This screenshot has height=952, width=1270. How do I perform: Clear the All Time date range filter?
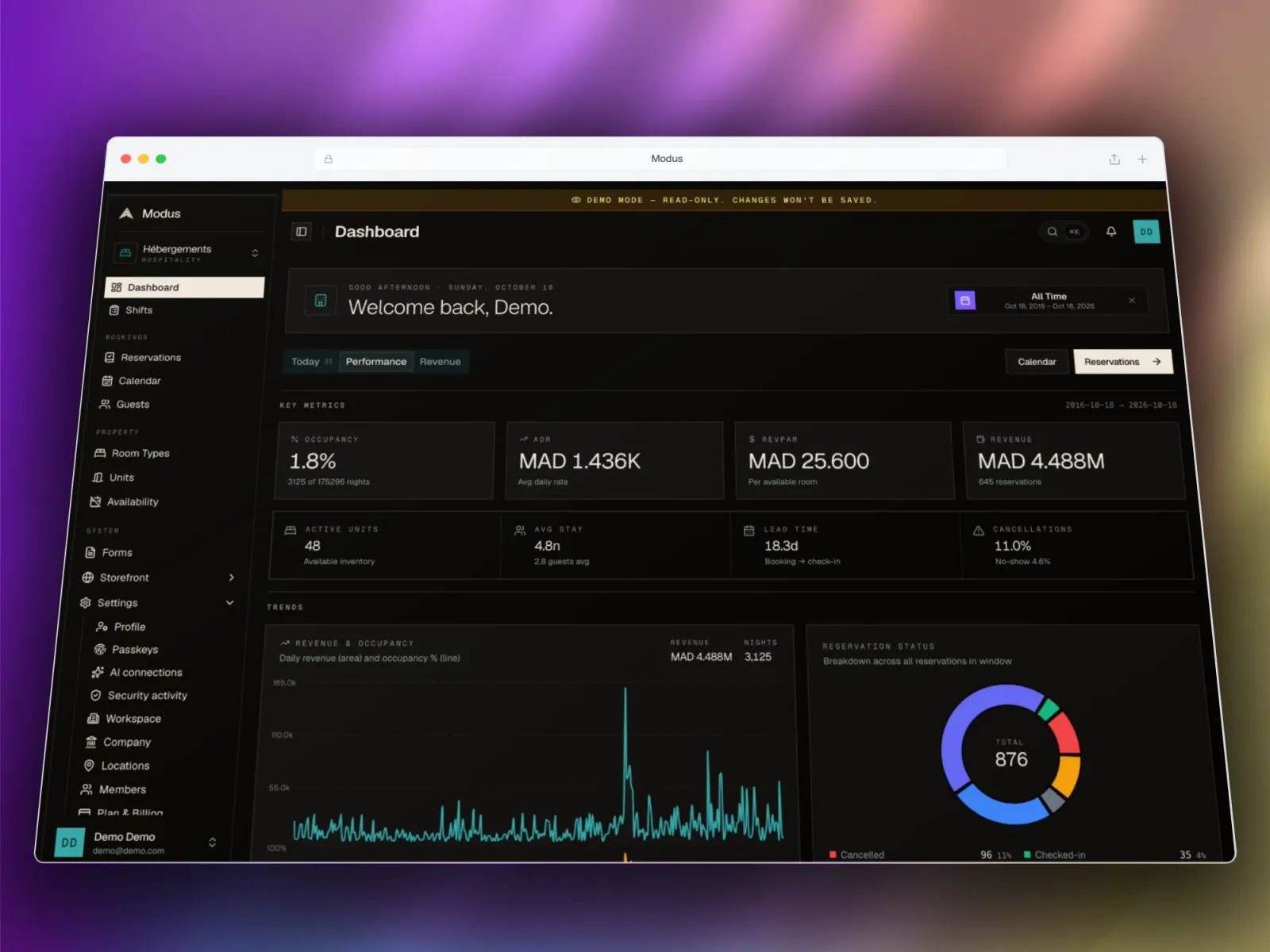(1132, 301)
